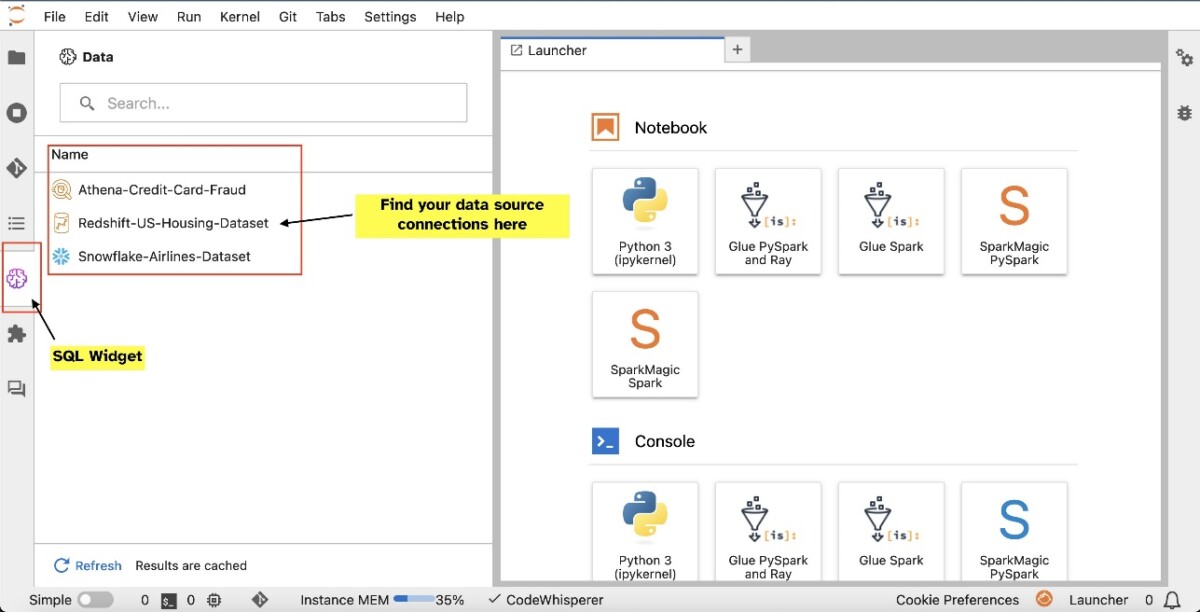Click the notifications bell icon
Image resolution: width=1200 pixels, height=612 pixels.
[1172, 600]
